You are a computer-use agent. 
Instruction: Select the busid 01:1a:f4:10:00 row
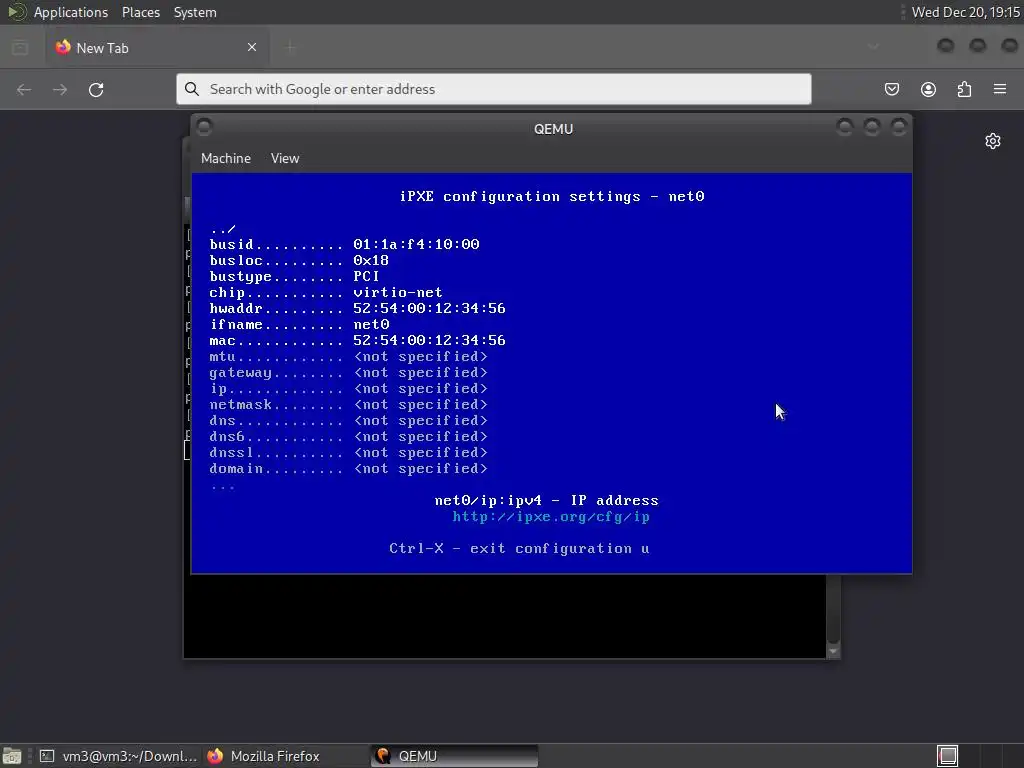pyautogui.click(x=344, y=244)
